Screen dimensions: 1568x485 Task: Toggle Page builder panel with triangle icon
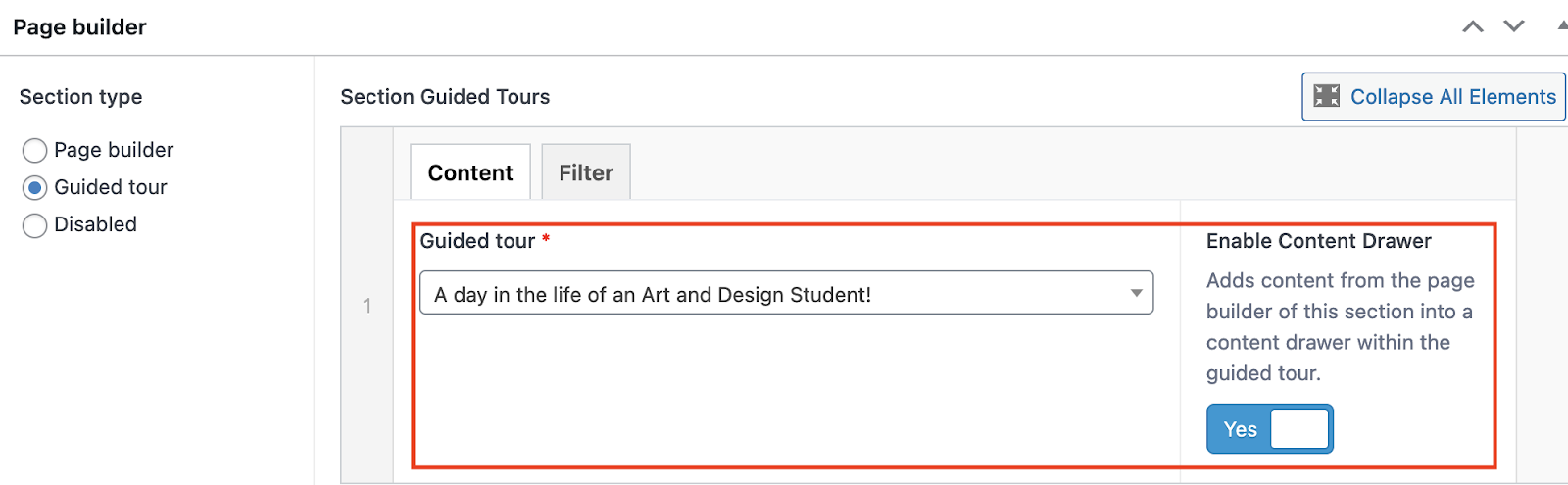click(1562, 25)
